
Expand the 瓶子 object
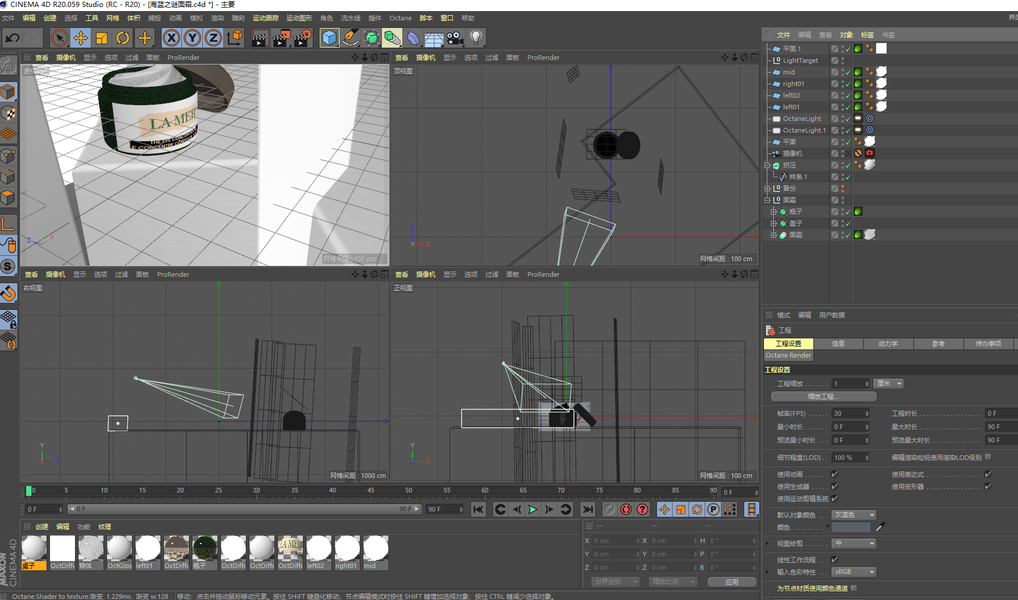(x=773, y=212)
